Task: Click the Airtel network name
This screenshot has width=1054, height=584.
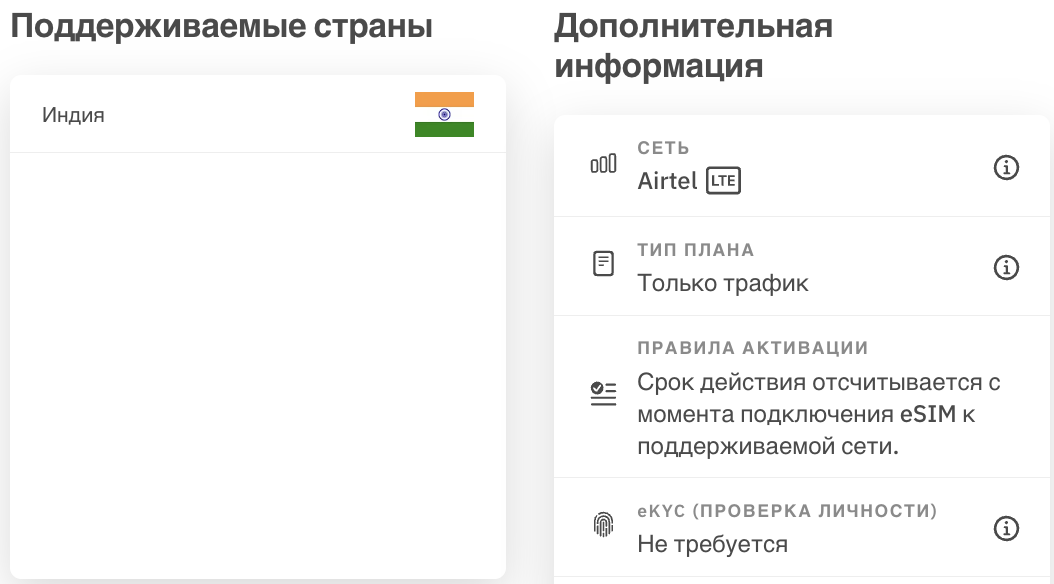Action: coord(667,181)
